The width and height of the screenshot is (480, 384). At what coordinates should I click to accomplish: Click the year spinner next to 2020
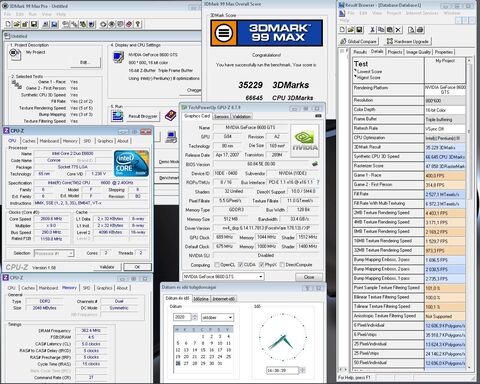(195, 317)
